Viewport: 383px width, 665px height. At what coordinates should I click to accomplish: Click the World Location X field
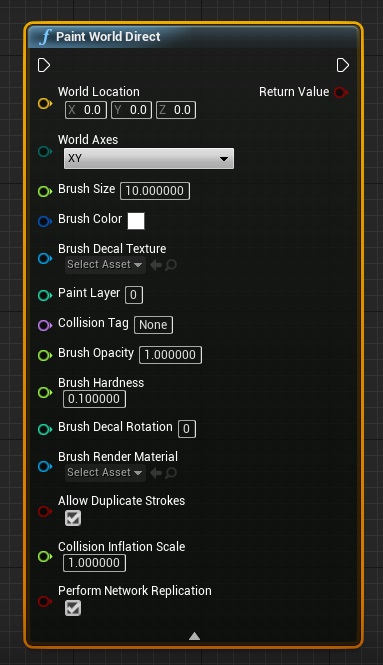[86, 110]
